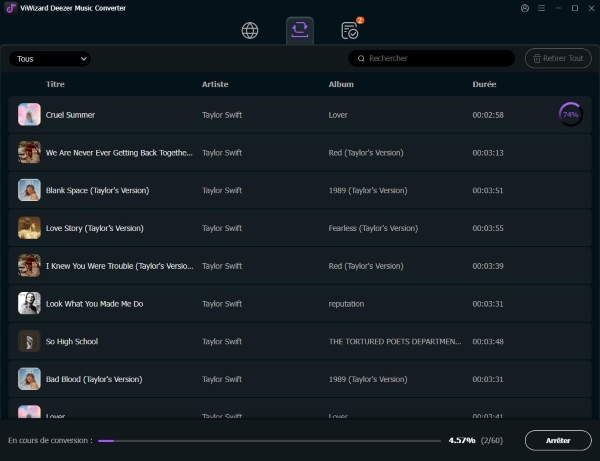
Task: Click the Fearless (Taylor's Version) album name
Action: [373, 228]
